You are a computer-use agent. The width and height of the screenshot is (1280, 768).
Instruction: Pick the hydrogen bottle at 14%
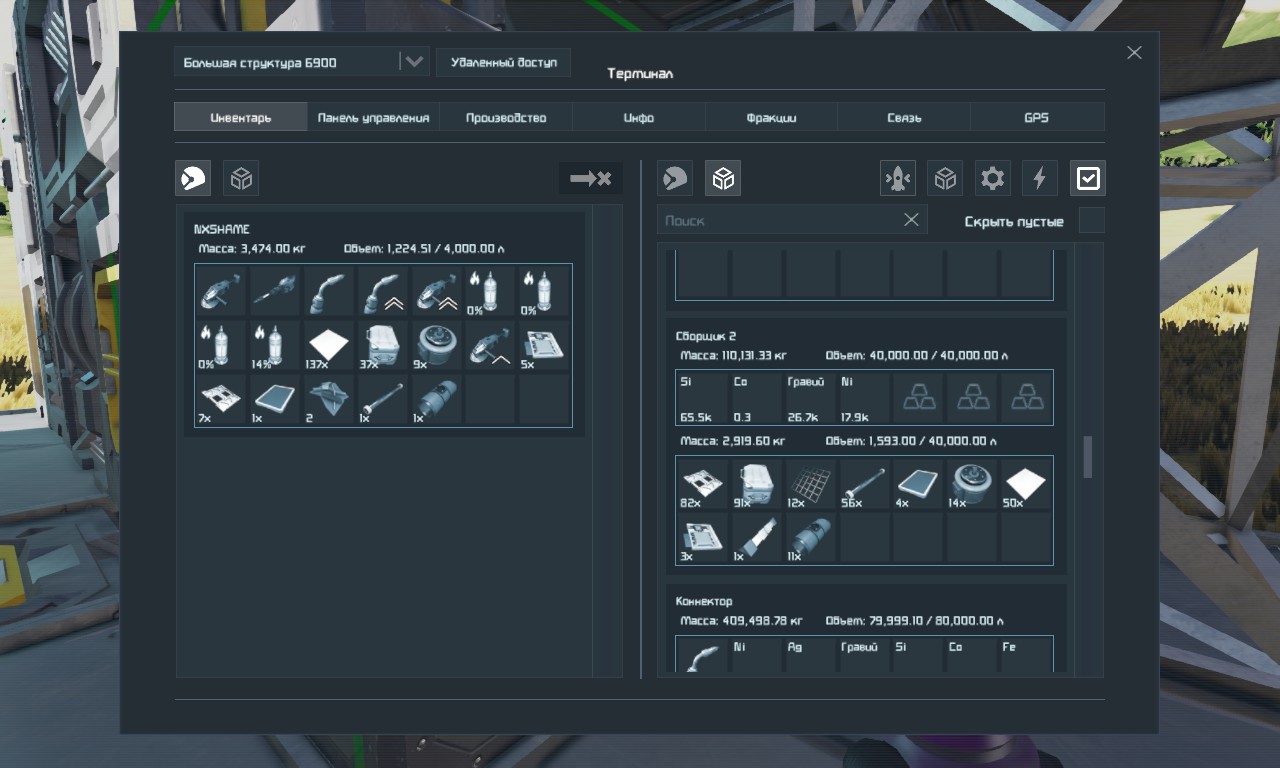(x=275, y=345)
